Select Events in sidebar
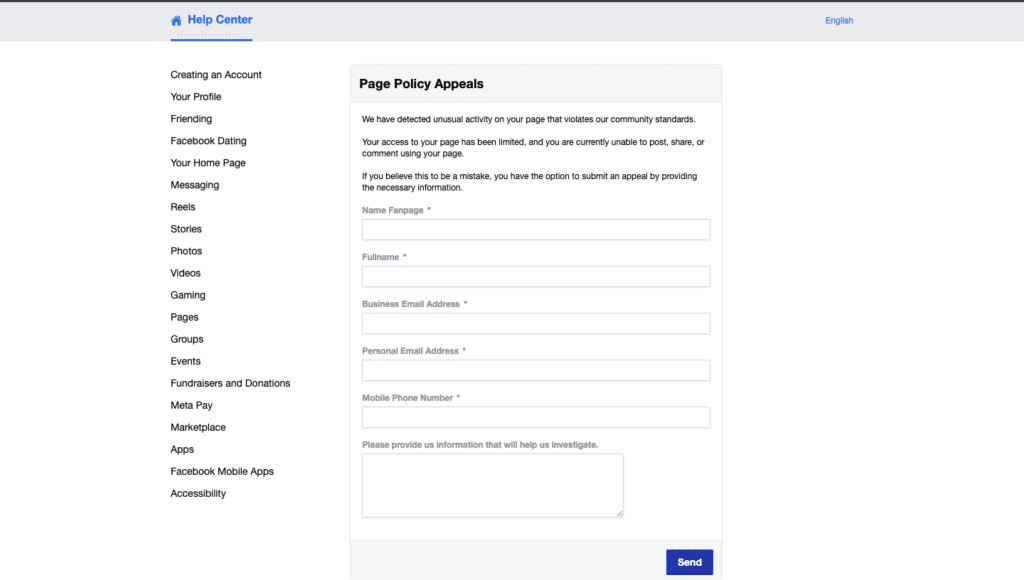The width and height of the screenshot is (1024, 580). point(185,361)
